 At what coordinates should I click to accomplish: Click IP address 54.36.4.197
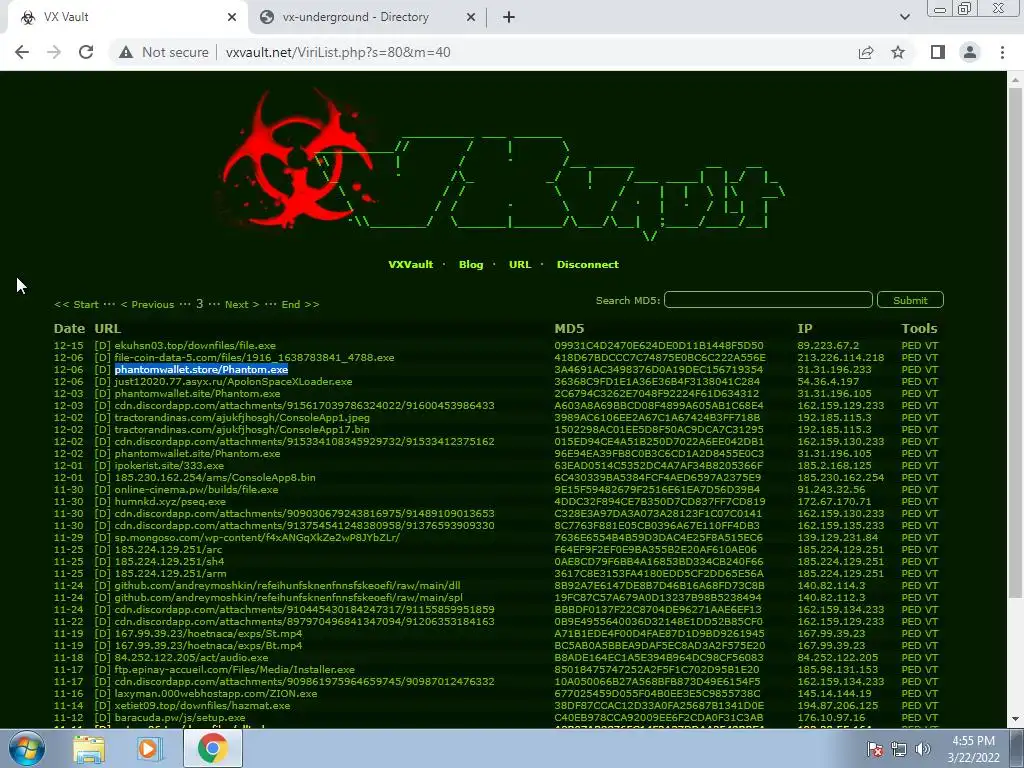coord(828,381)
